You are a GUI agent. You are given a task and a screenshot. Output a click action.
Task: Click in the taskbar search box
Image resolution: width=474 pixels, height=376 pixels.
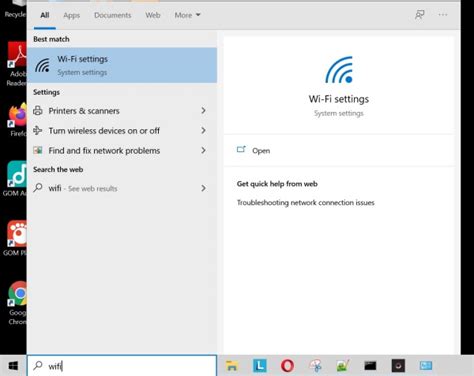click(x=122, y=366)
